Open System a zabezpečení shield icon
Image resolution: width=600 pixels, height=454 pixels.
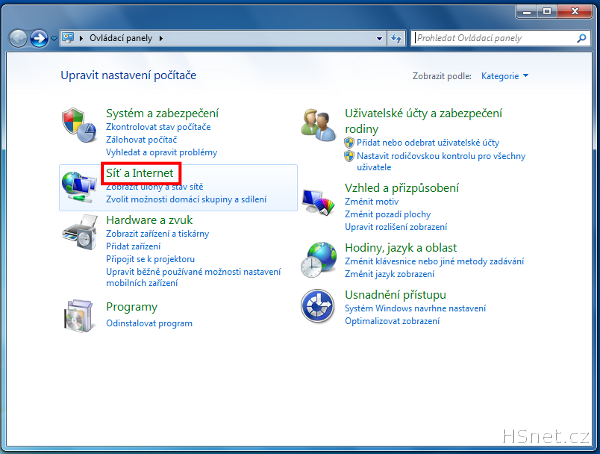click(x=79, y=126)
